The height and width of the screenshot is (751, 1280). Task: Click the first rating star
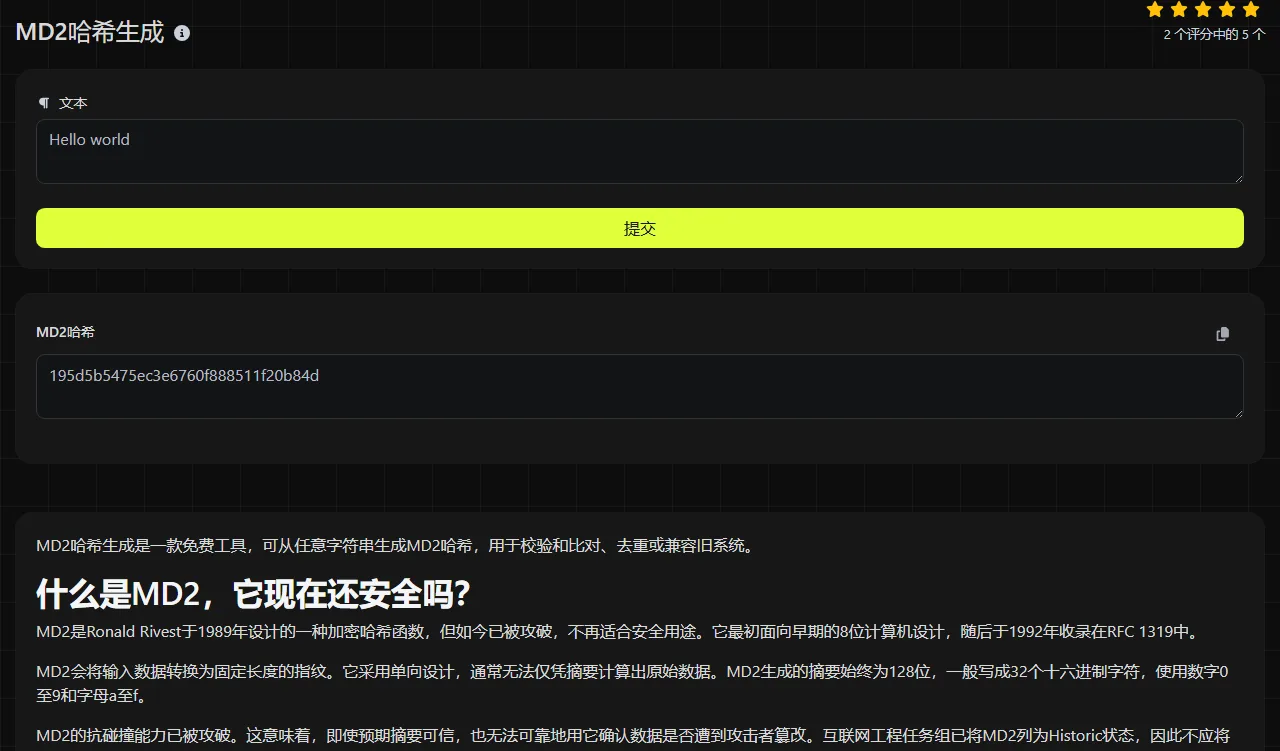click(x=1155, y=10)
